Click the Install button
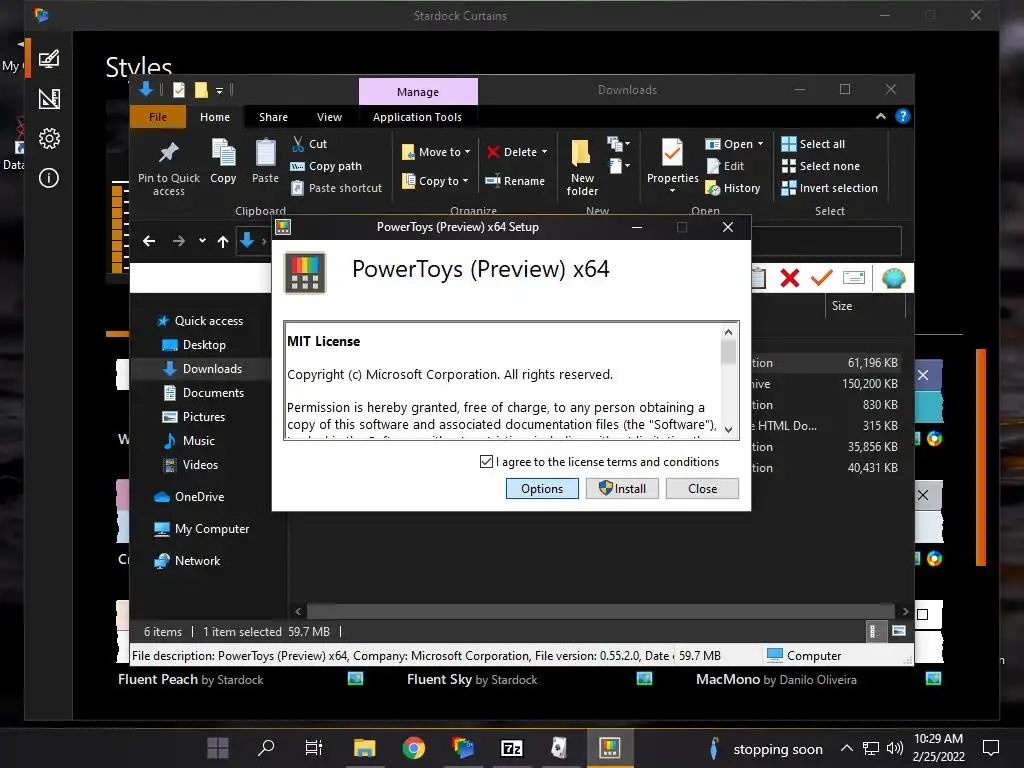The width and height of the screenshot is (1024, 768). click(622, 488)
